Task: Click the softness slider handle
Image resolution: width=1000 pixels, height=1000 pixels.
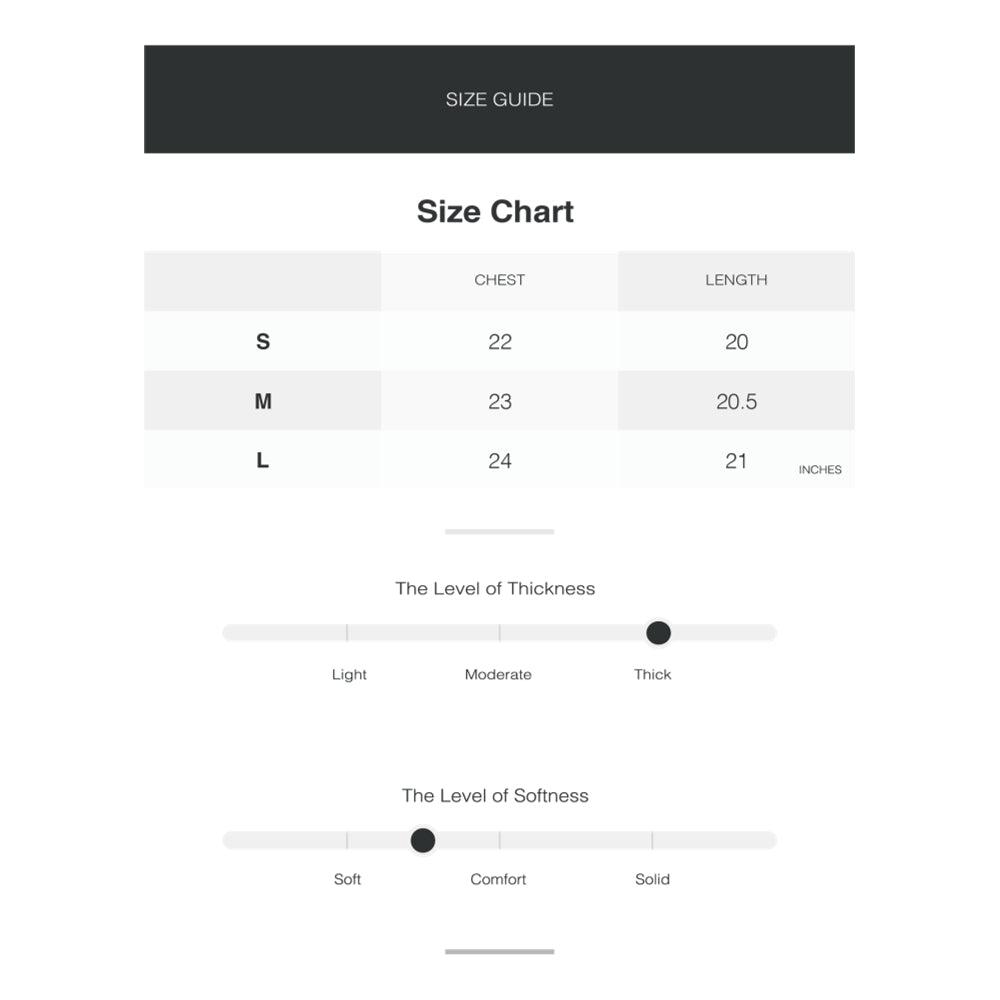Action: (x=423, y=840)
